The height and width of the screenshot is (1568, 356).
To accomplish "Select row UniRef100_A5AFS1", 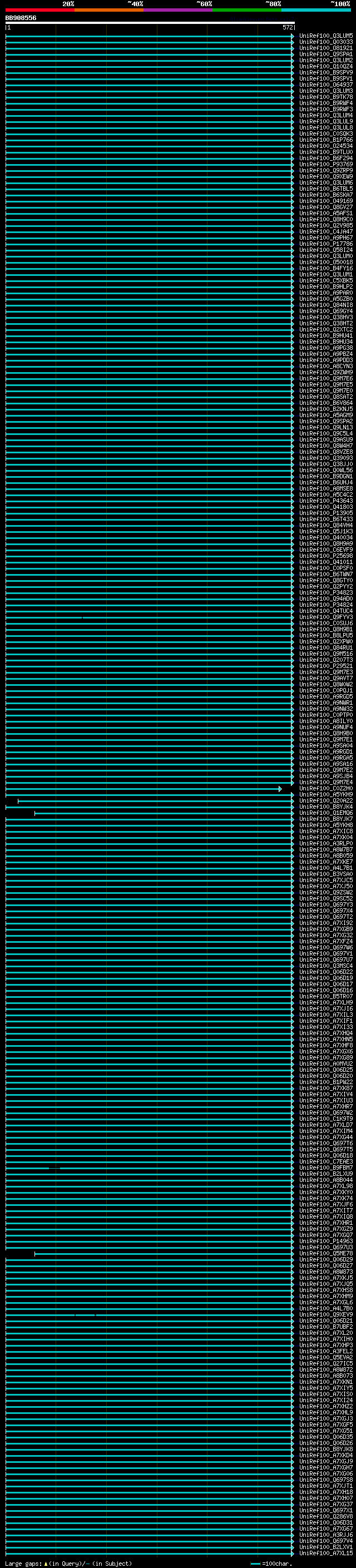I will (x=326, y=213).
